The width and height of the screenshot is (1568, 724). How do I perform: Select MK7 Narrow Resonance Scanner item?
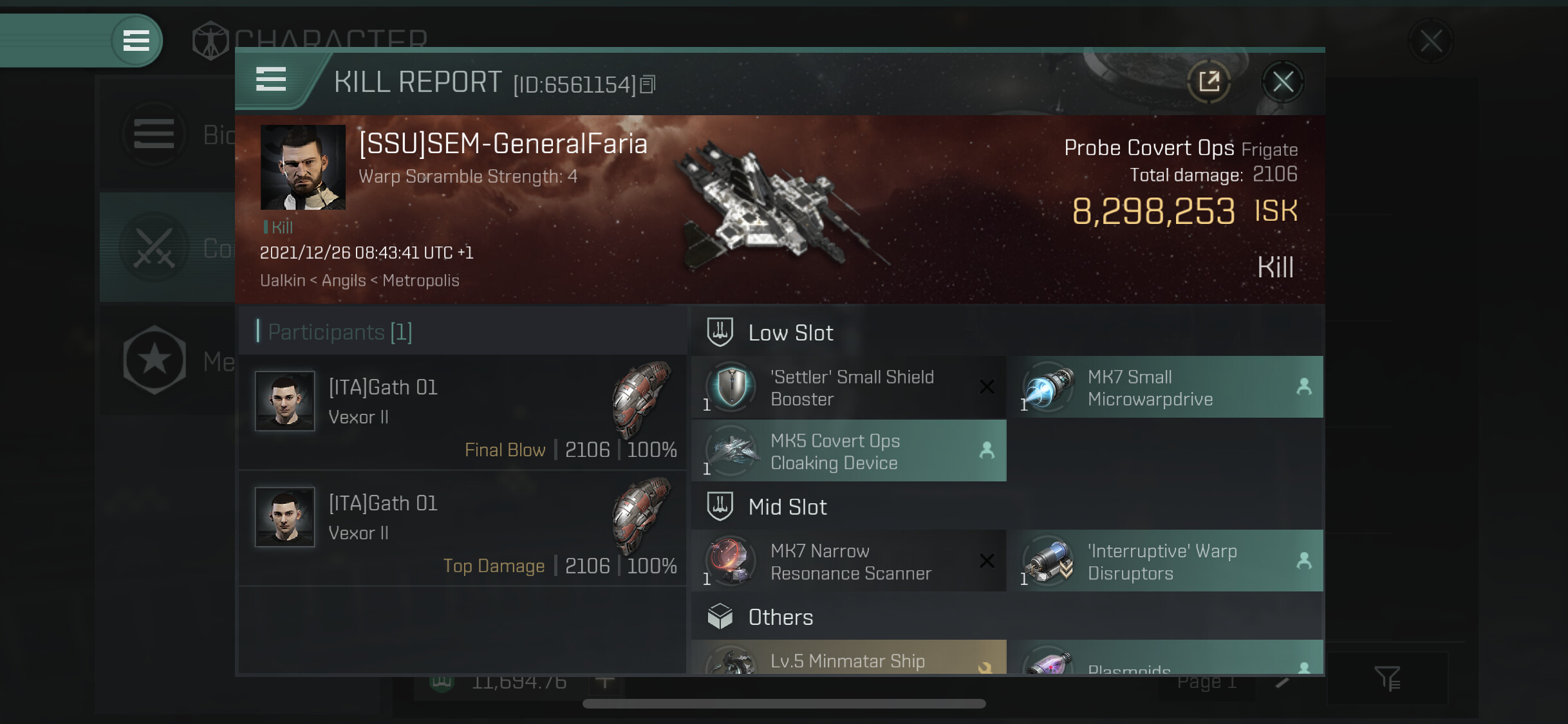click(848, 561)
